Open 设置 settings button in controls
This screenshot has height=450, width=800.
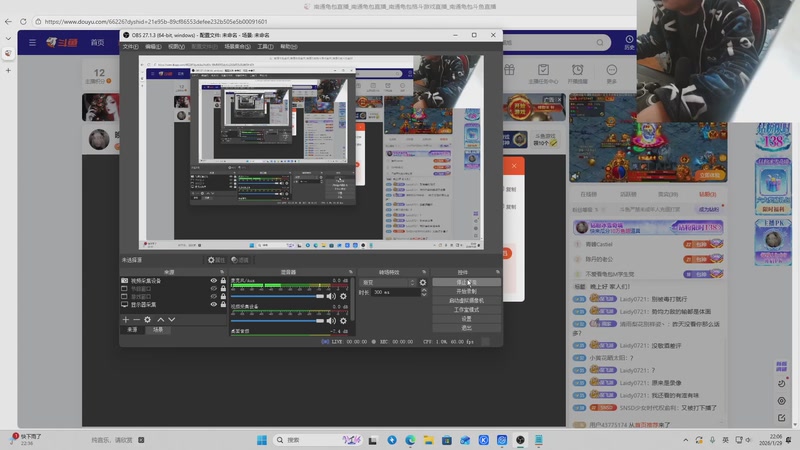[x=466, y=319]
